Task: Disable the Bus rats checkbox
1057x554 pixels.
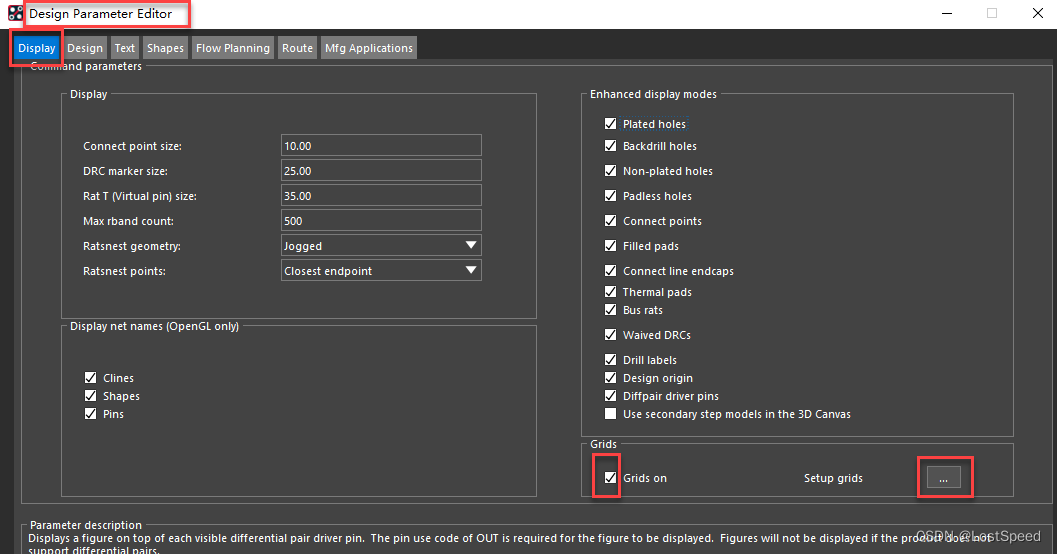Action: [x=610, y=309]
